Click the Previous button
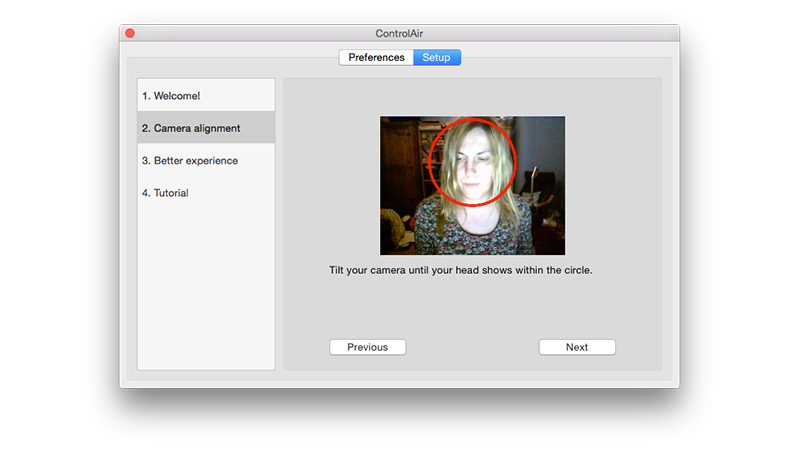This screenshot has width=800, height=450. click(x=368, y=347)
